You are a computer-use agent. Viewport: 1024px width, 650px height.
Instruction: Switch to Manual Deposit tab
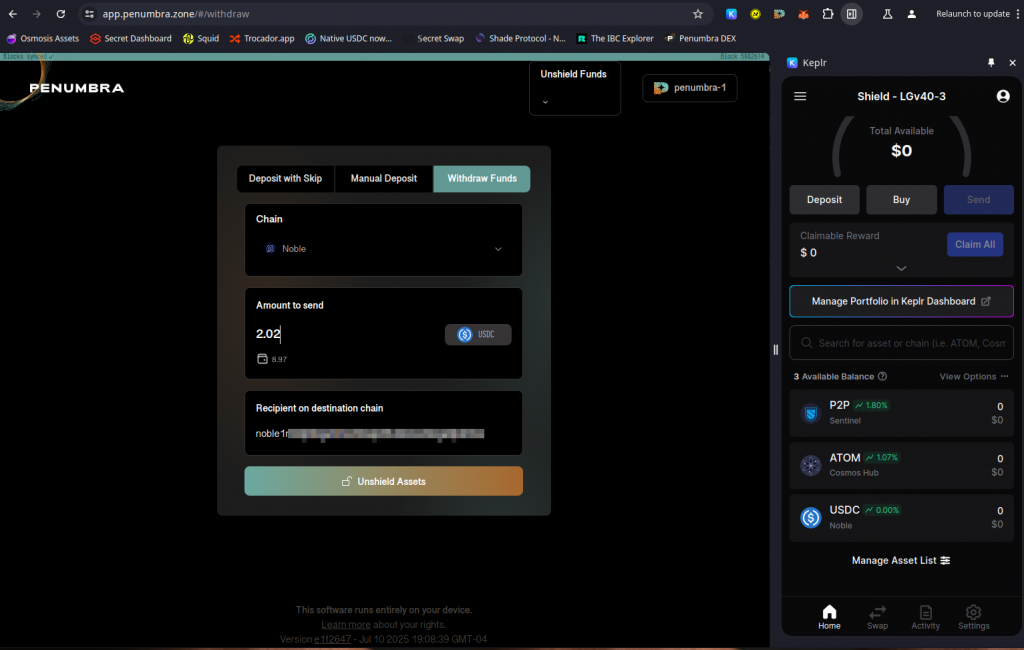pyautogui.click(x=383, y=178)
